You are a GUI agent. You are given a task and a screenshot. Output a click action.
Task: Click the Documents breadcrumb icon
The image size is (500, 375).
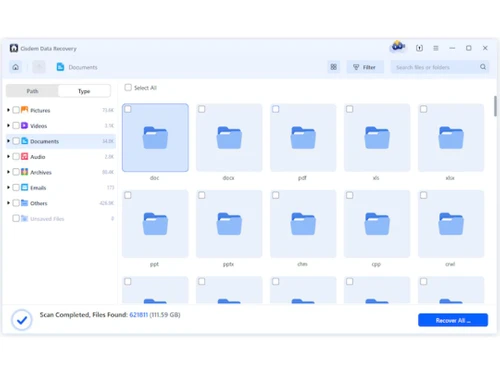click(x=60, y=67)
